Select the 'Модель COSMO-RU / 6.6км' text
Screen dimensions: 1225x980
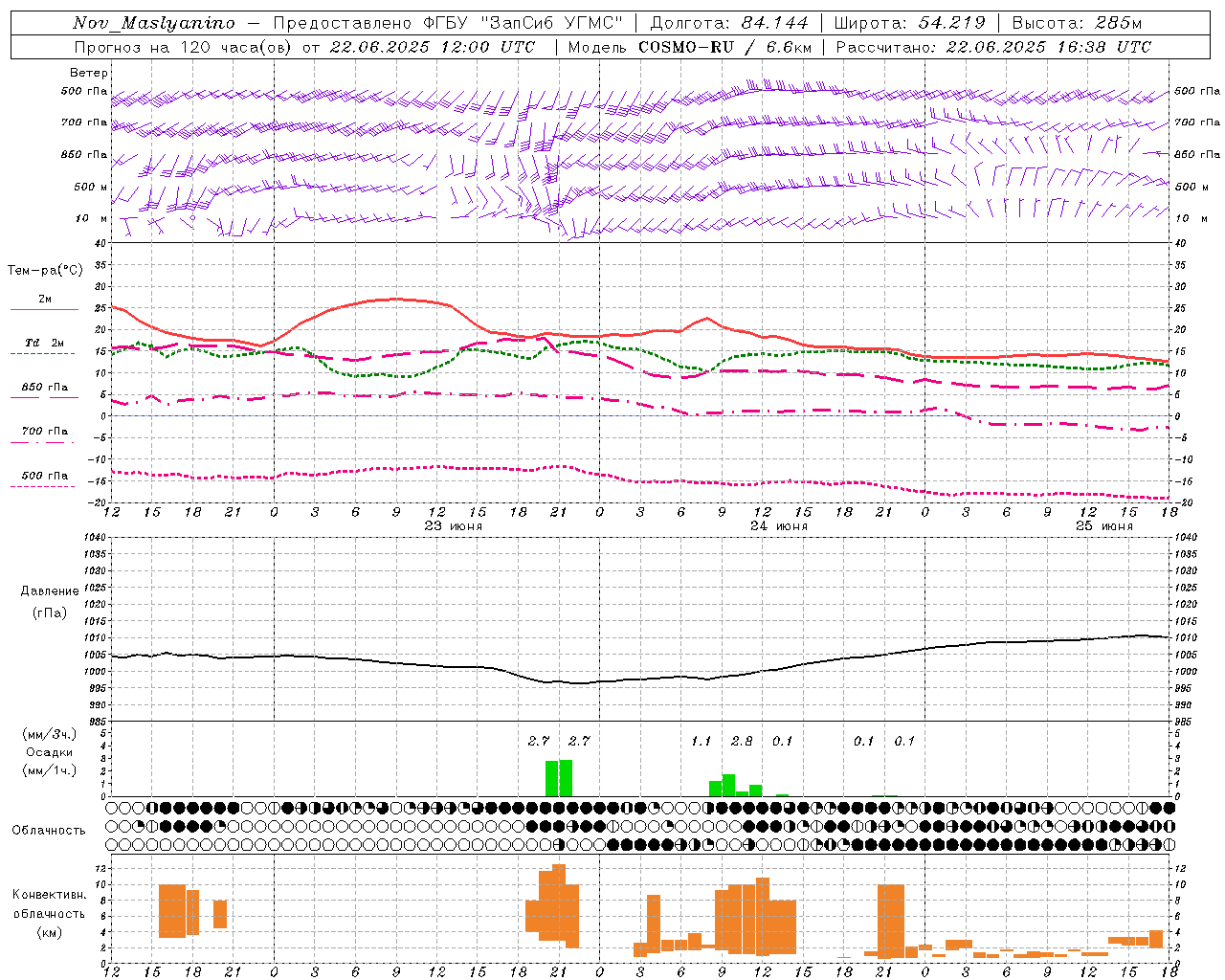(689, 47)
